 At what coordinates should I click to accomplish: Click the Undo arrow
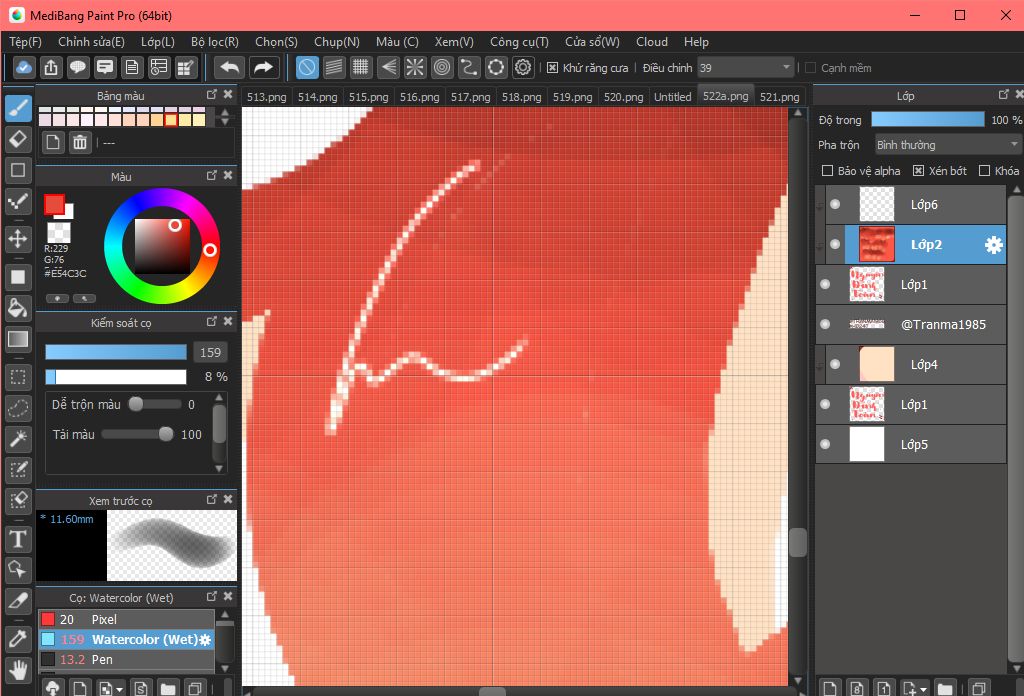click(x=229, y=67)
